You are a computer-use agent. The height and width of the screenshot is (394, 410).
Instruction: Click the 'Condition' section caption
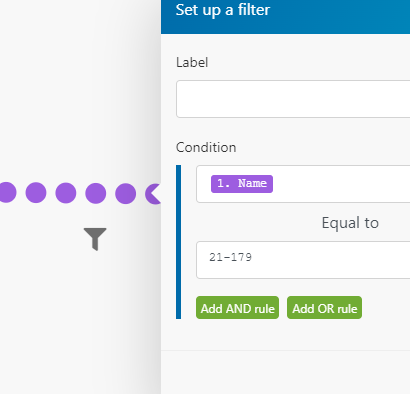click(x=206, y=147)
